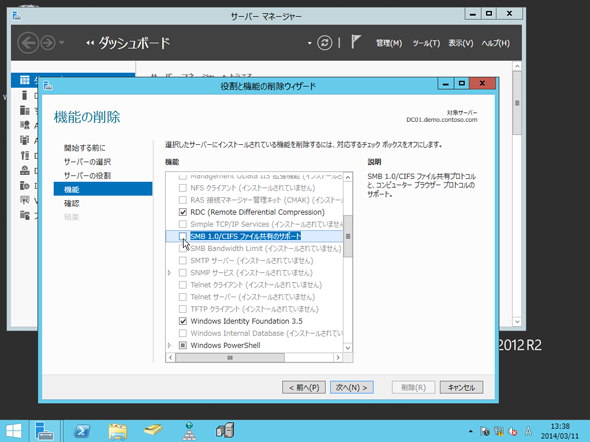Click the feature list horizontal scrollbar thumb
590x442 pixels.
(x=230, y=357)
